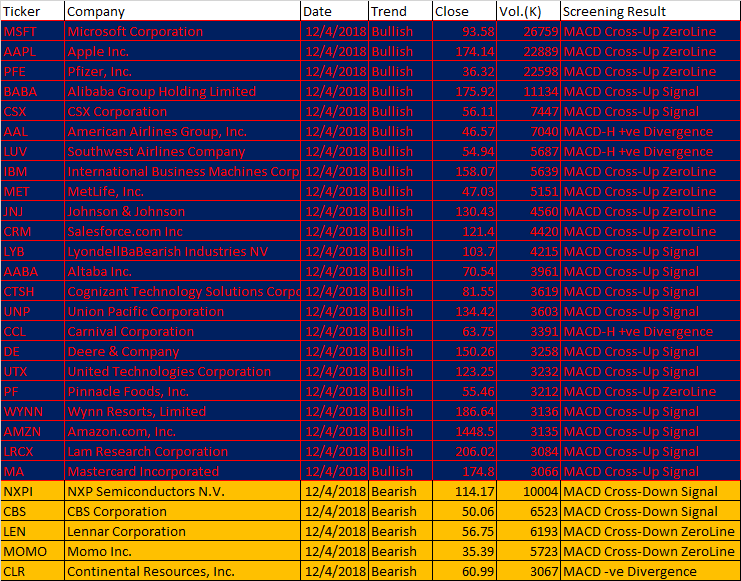The height and width of the screenshot is (581, 741).
Task: Select the Altaba Inc. cell
Action: click(x=182, y=271)
